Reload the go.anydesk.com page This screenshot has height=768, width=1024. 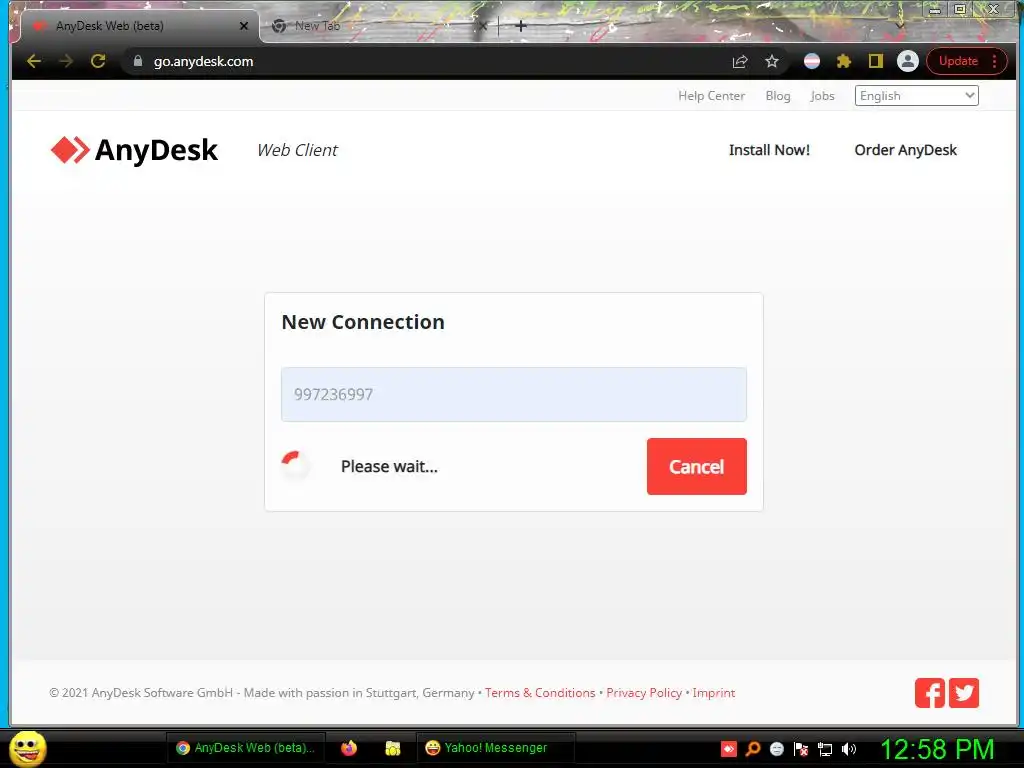(x=98, y=61)
